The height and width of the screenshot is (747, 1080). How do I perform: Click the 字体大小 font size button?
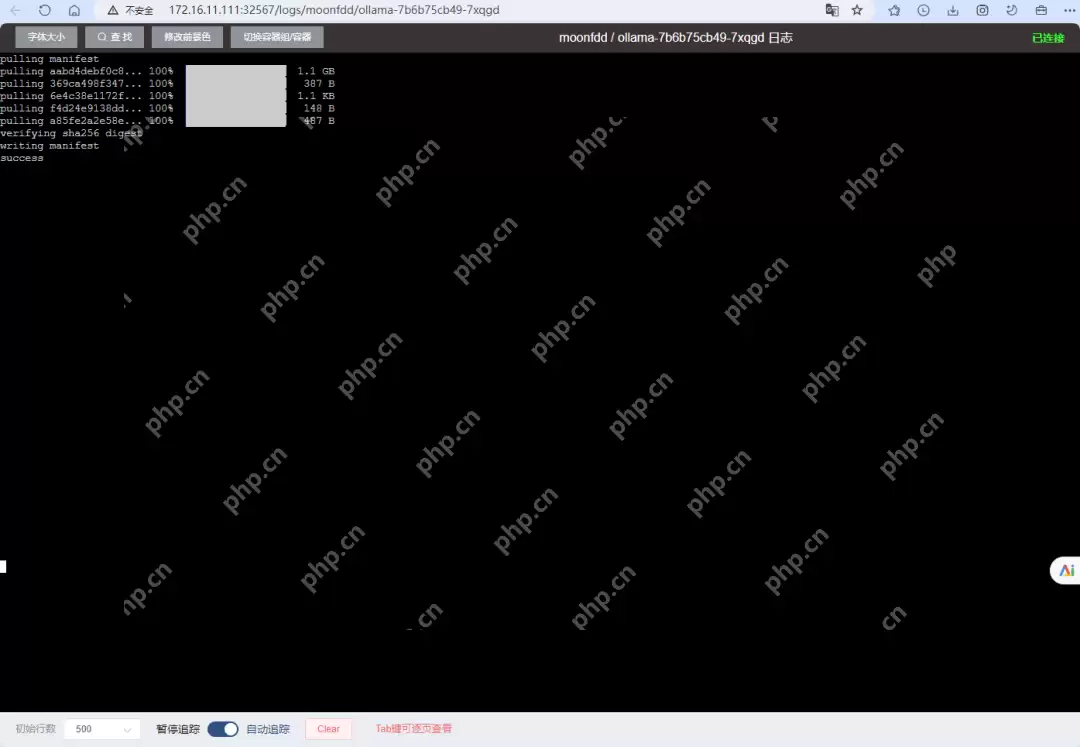click(x=44, y=36)
